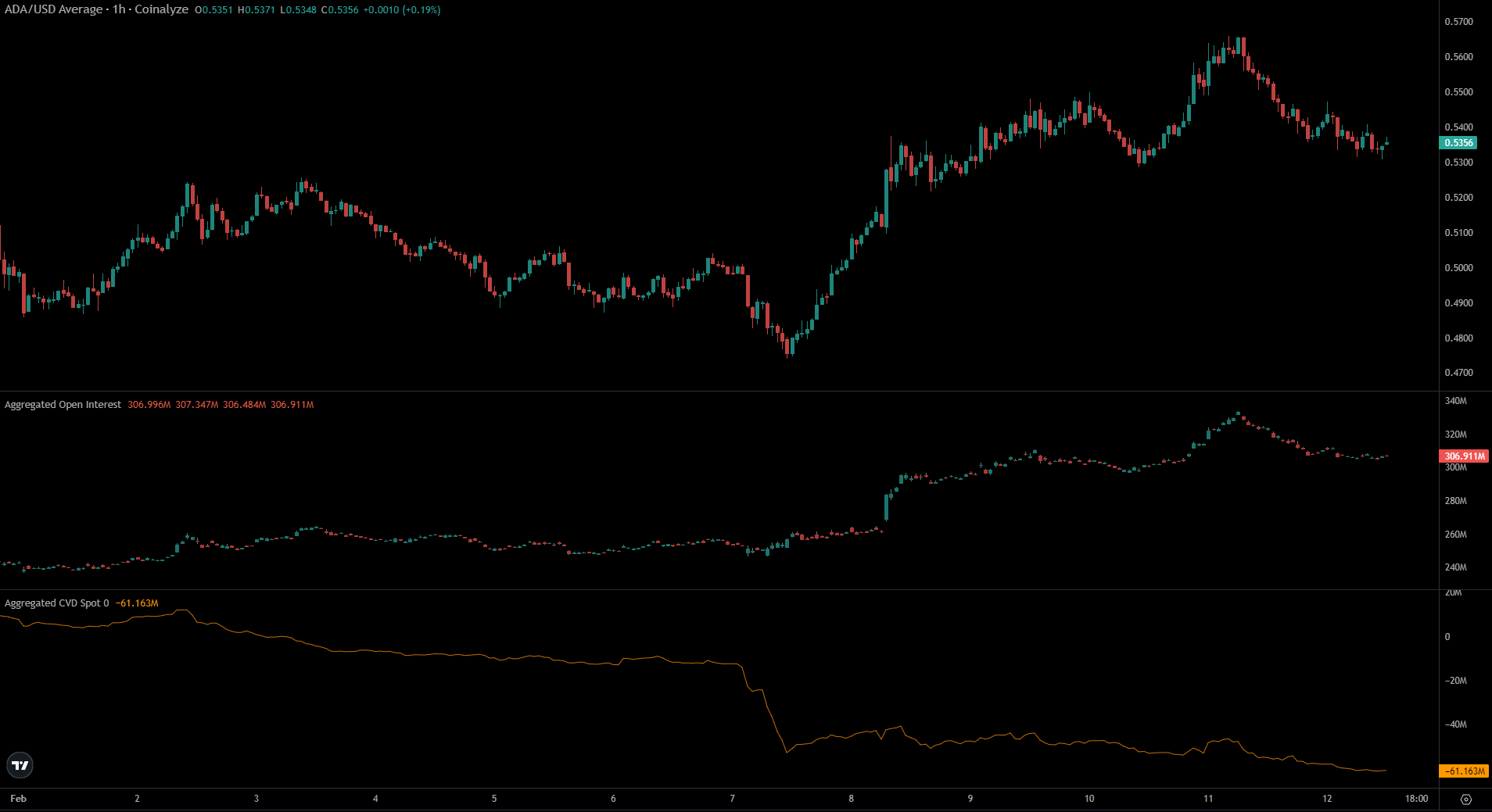
Task: Select the Aggregated Open Interest indicator label
Action: (63, 405)
